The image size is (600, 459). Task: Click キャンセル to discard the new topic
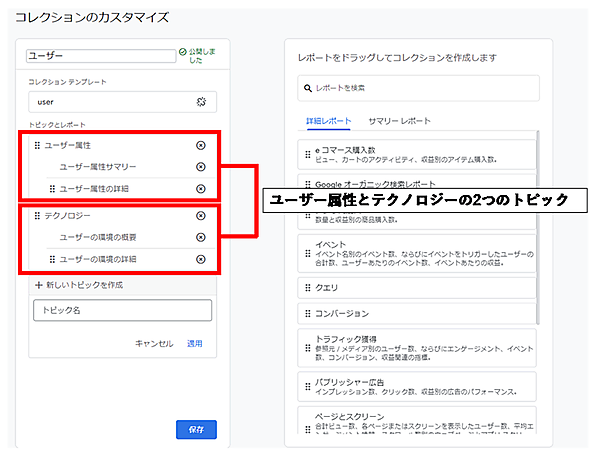click(x=154, y=343)
